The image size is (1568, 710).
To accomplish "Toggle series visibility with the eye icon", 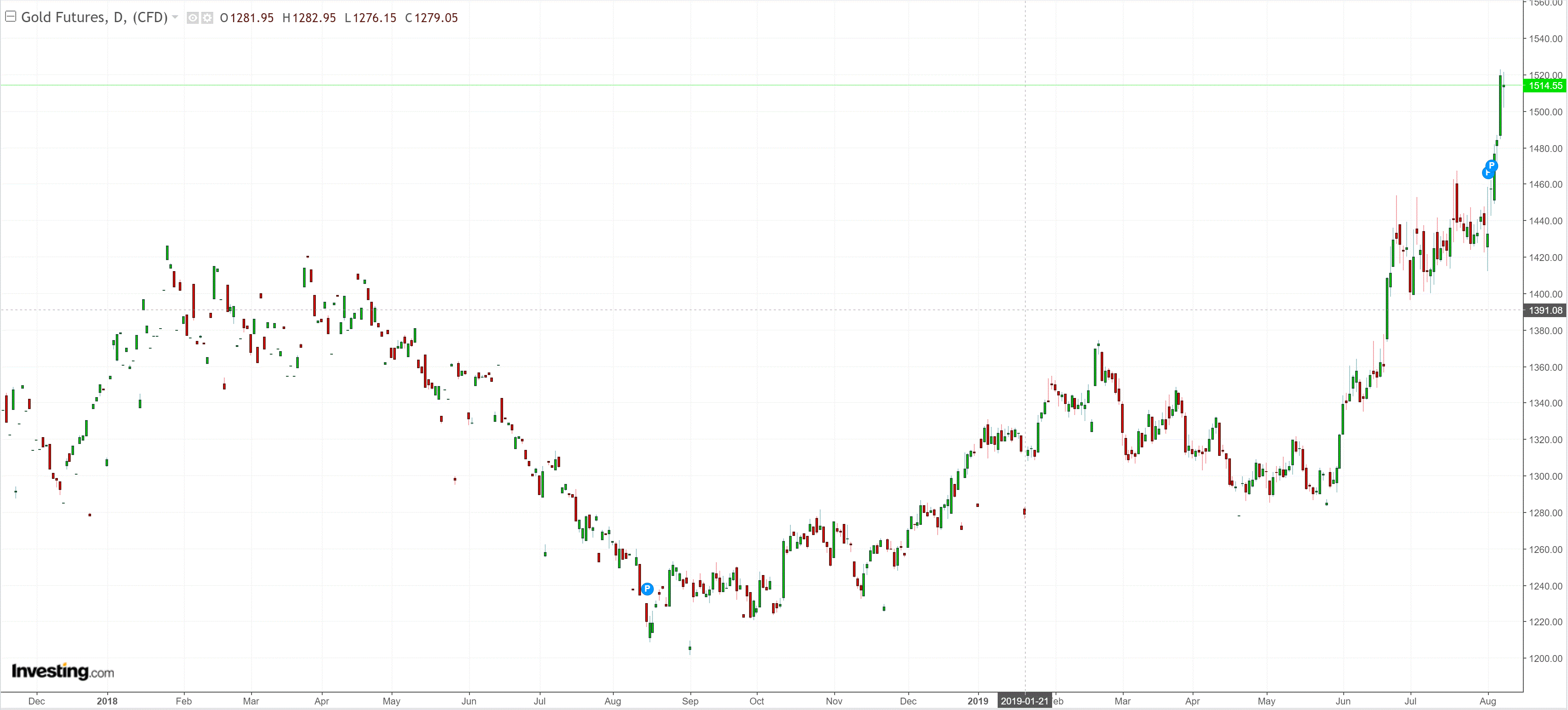I will tap(192, 18).
